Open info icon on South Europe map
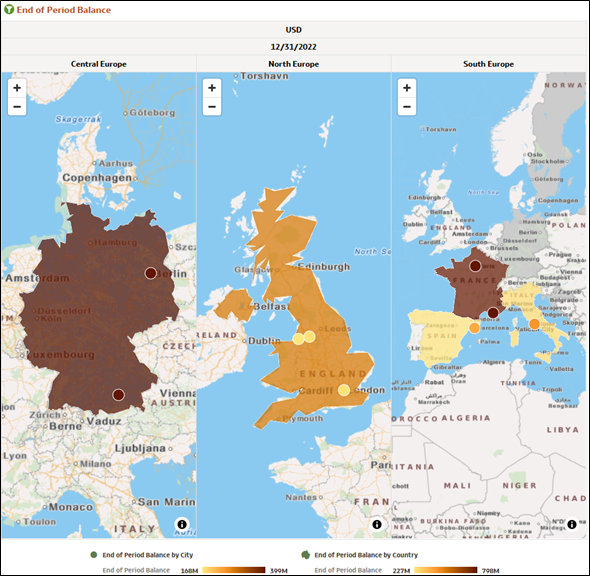 click(572, 524)
